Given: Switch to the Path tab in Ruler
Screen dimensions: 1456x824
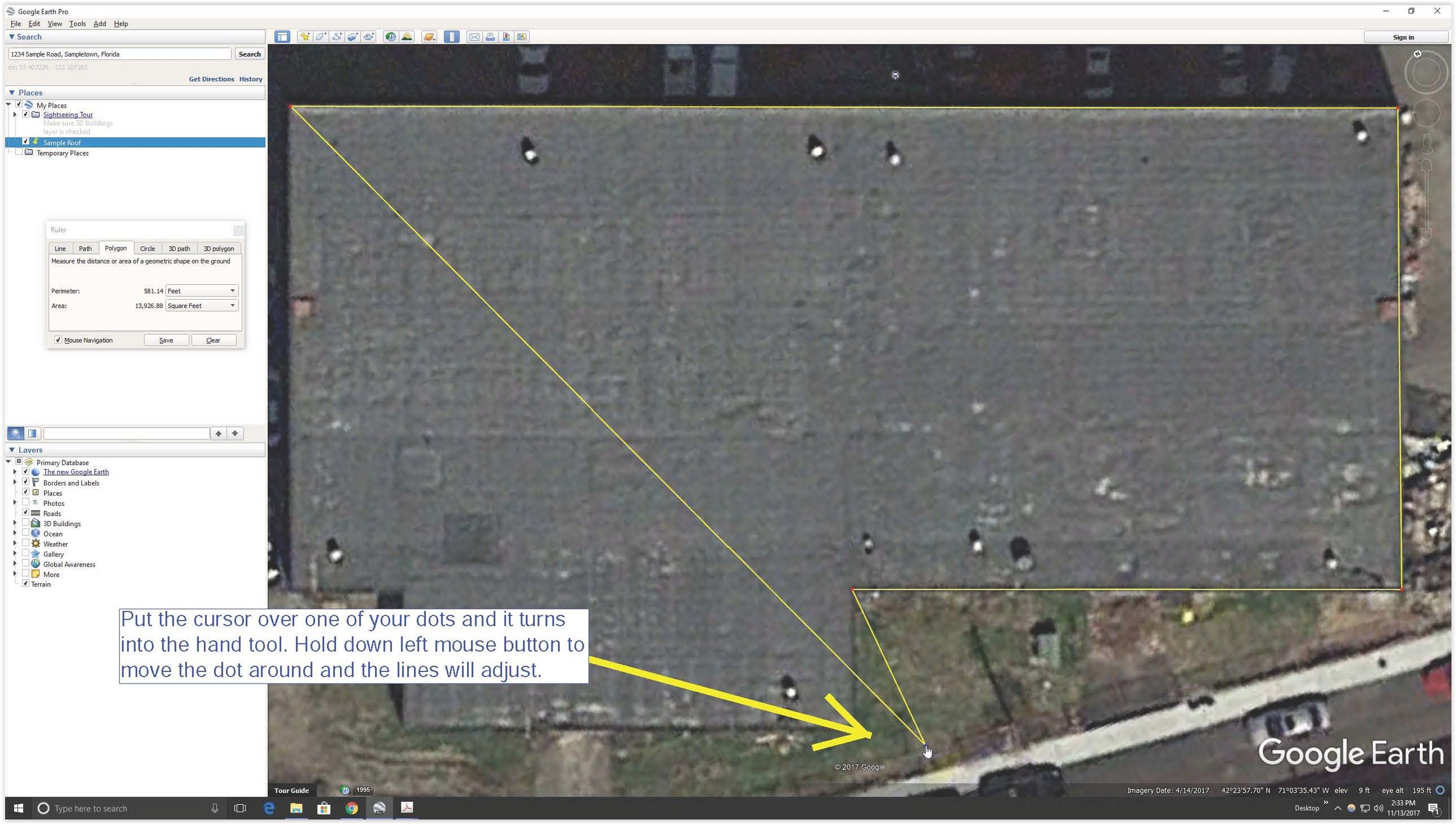Looking at the screenshot, I should click(85, 249).
